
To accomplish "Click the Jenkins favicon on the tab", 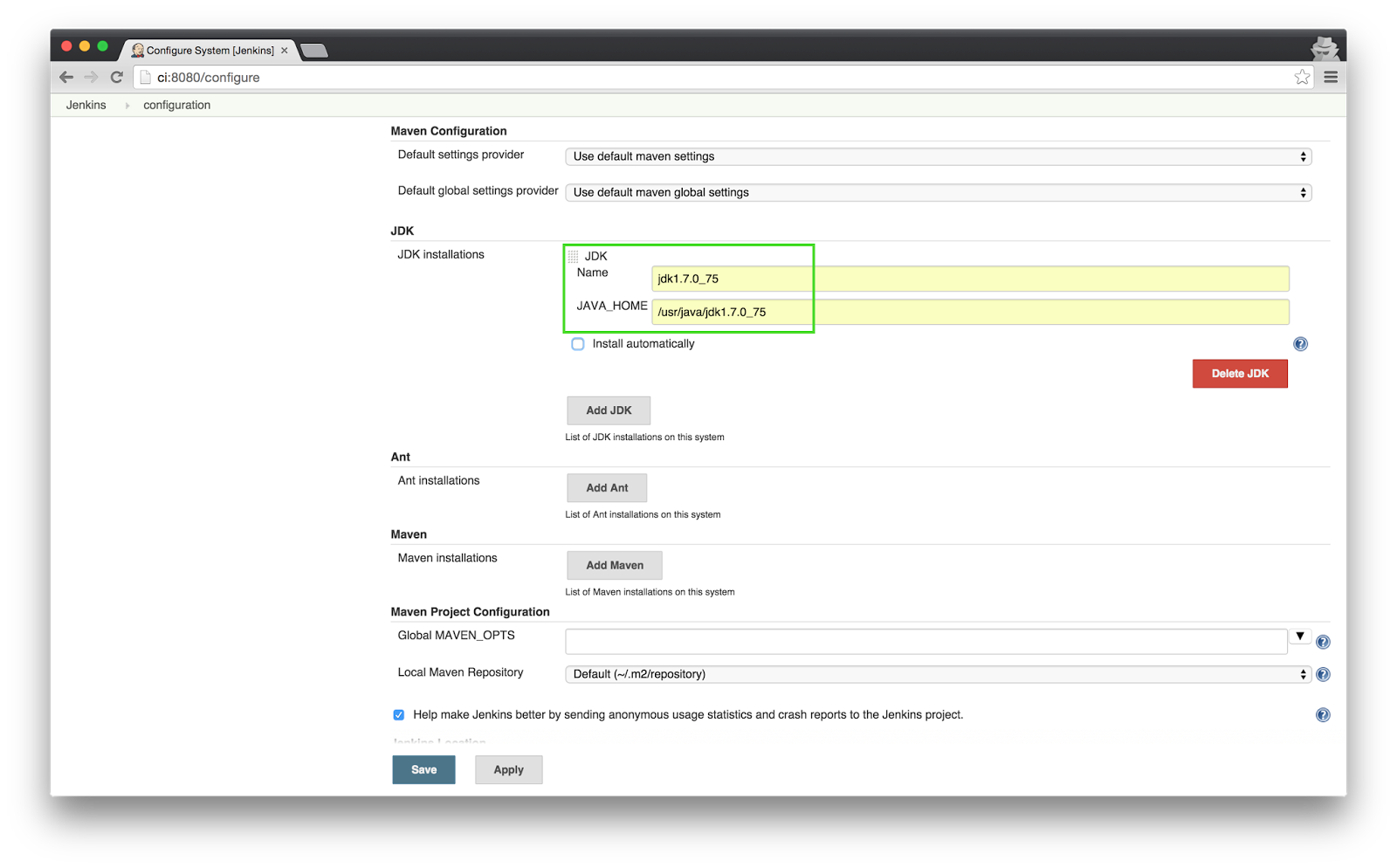I will click(x=137, y=50).
